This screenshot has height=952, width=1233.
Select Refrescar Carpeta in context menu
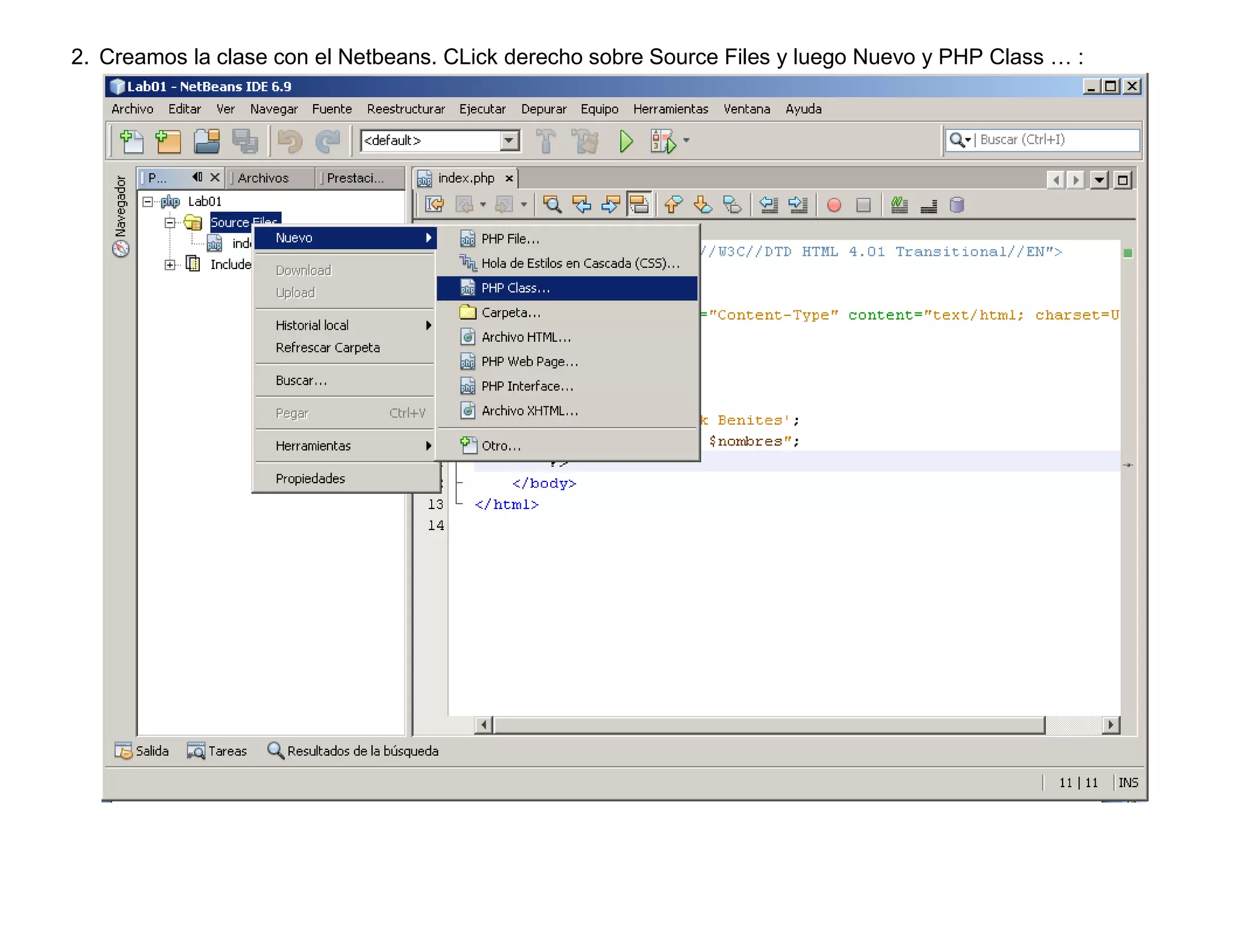coord(345,348)
